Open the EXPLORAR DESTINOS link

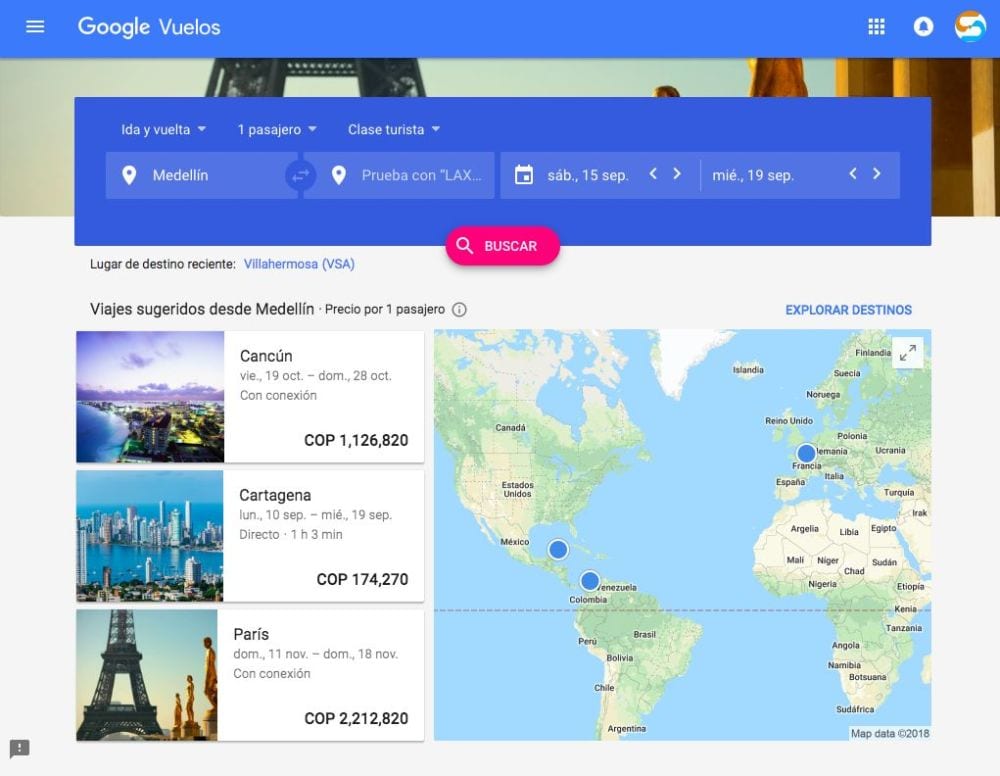848,310
